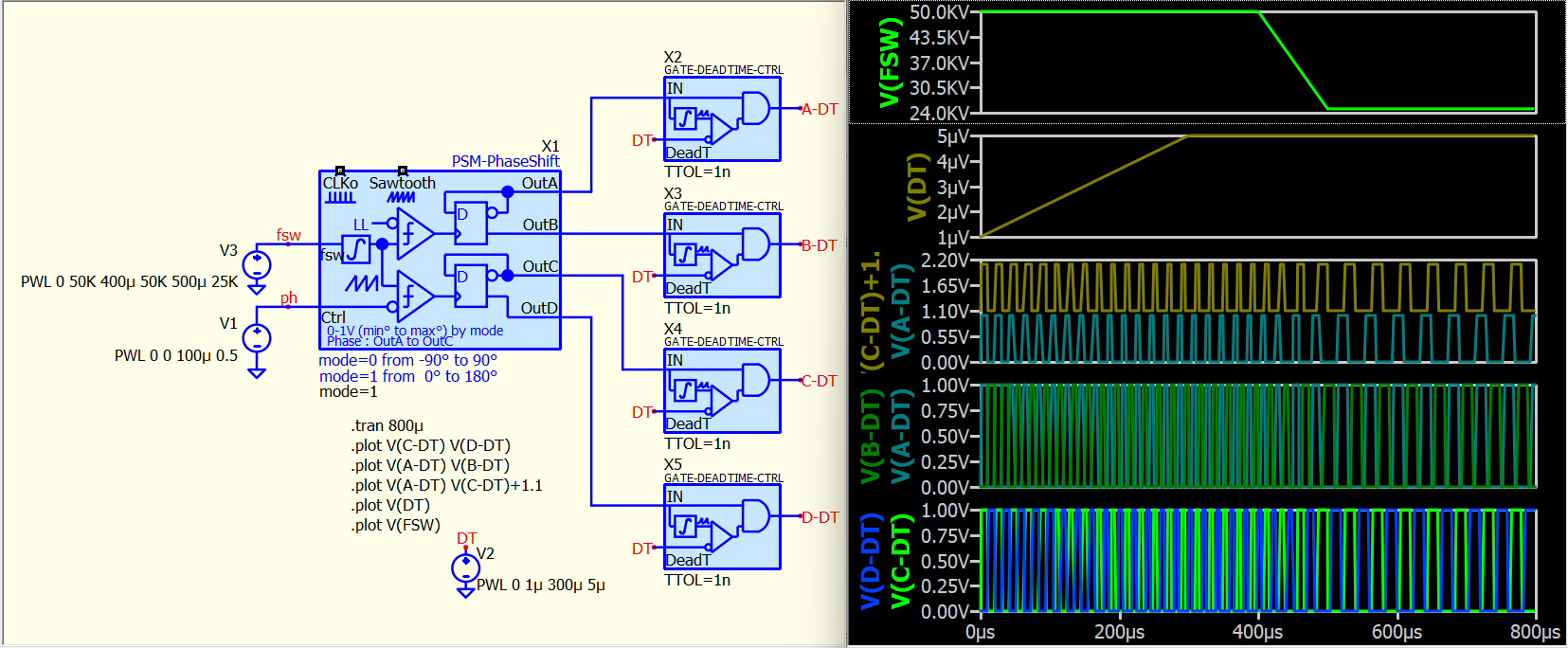Click the mode=1 parameter text
This screenshot has width=1568, height=648.
348,392
